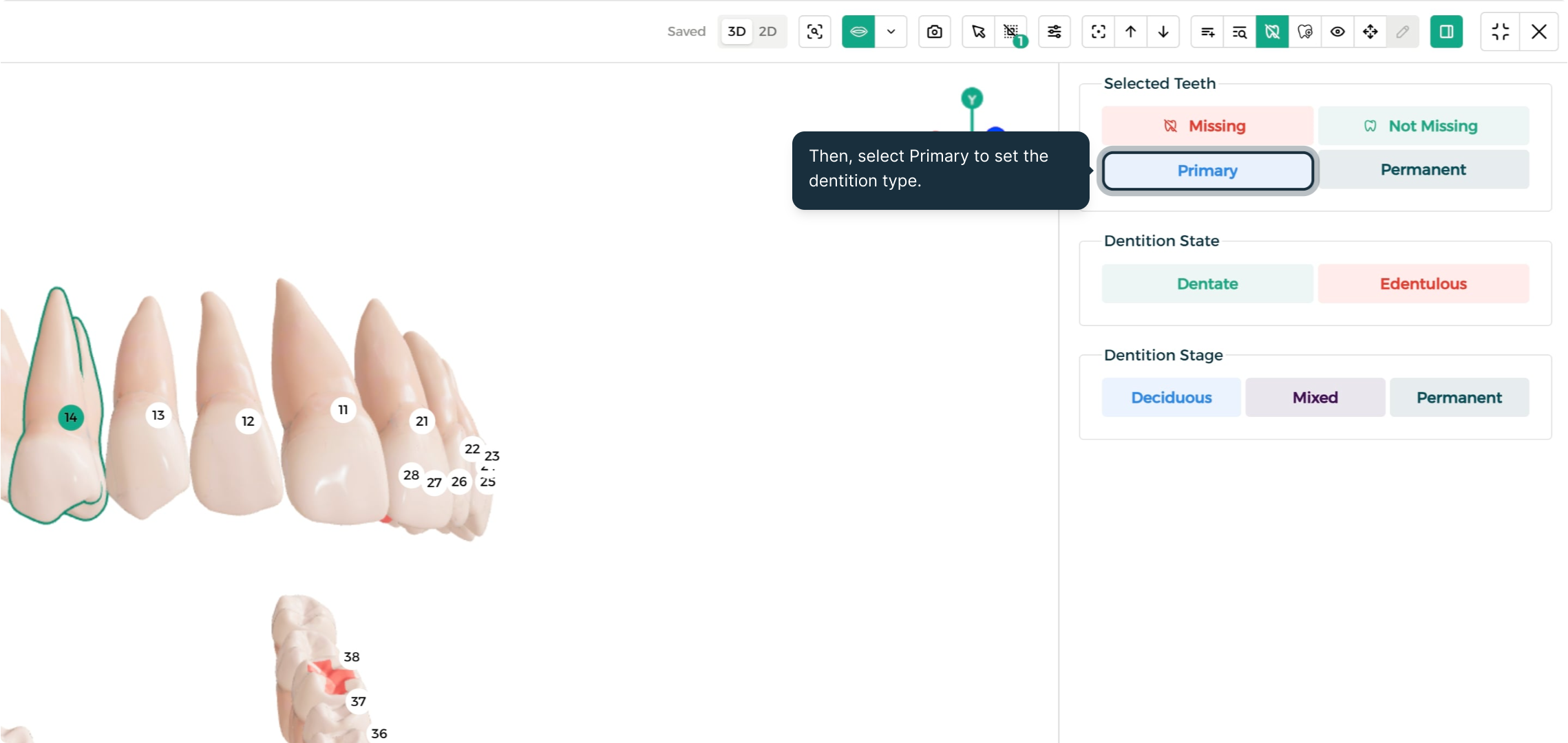Click the focus frame center icon

click(x=1099, y=32)
